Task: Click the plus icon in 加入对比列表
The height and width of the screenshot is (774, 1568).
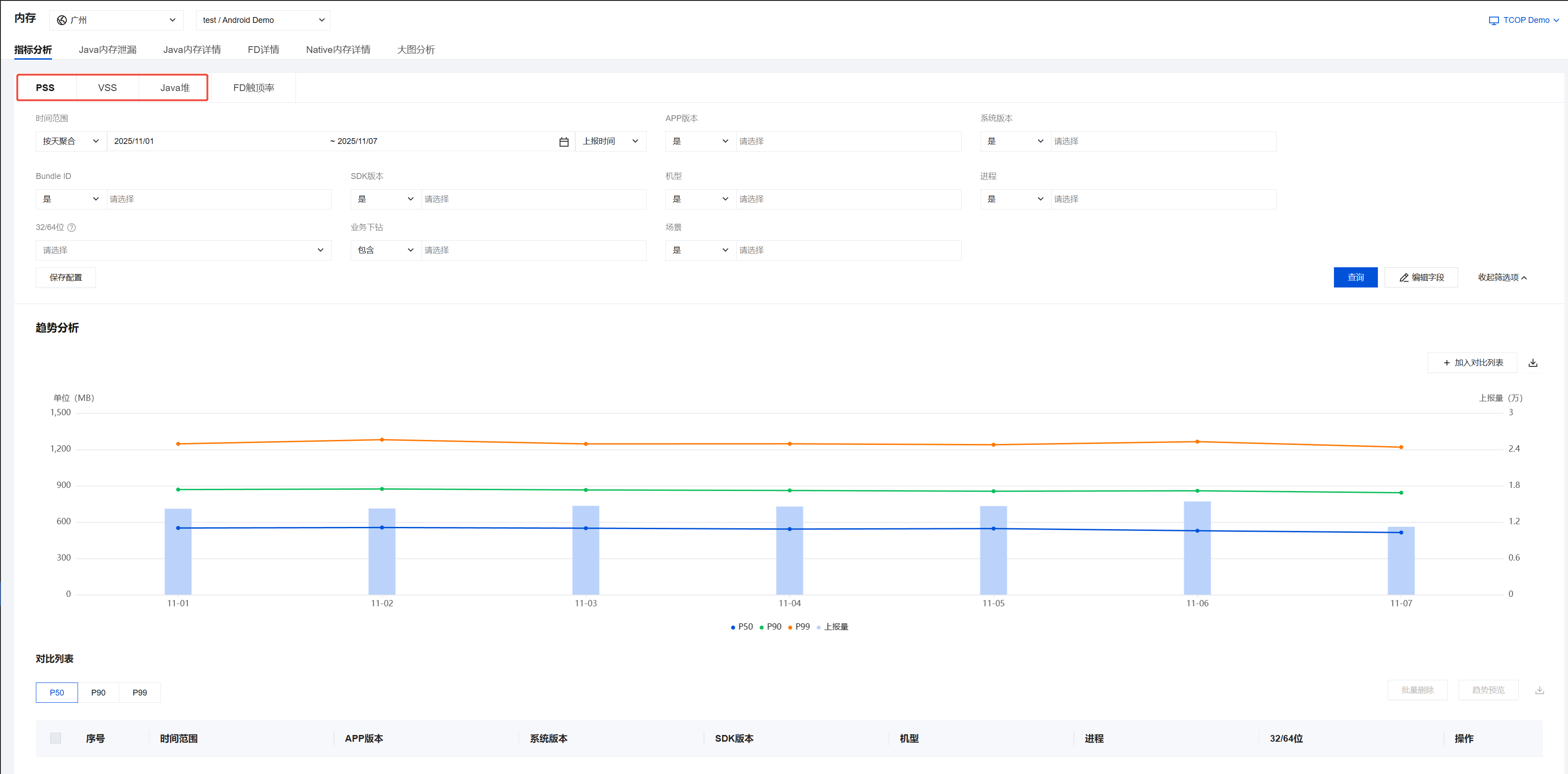Action: coord(1446,363)
